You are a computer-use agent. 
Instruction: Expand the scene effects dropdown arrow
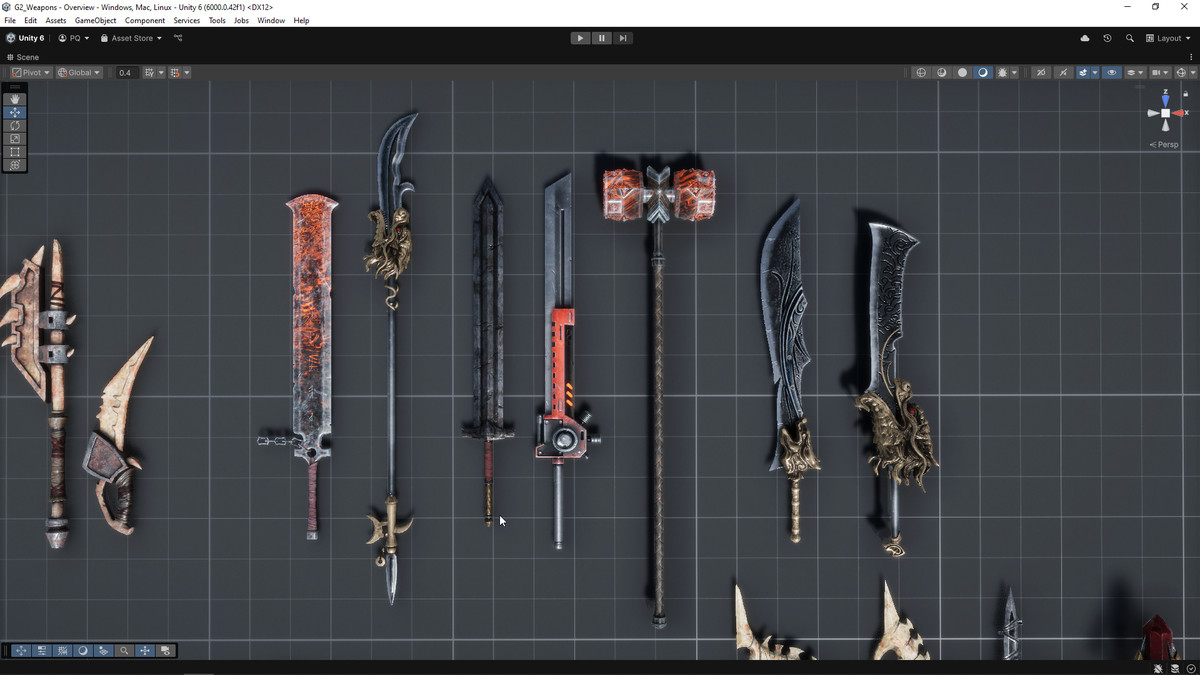[1095, 72]
